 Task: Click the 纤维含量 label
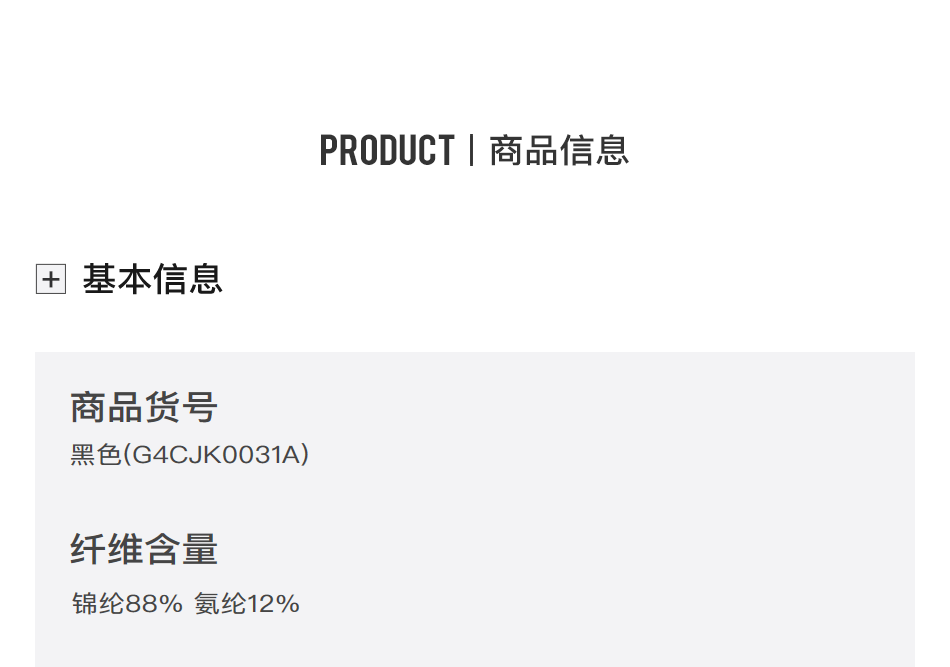[144, 550]
